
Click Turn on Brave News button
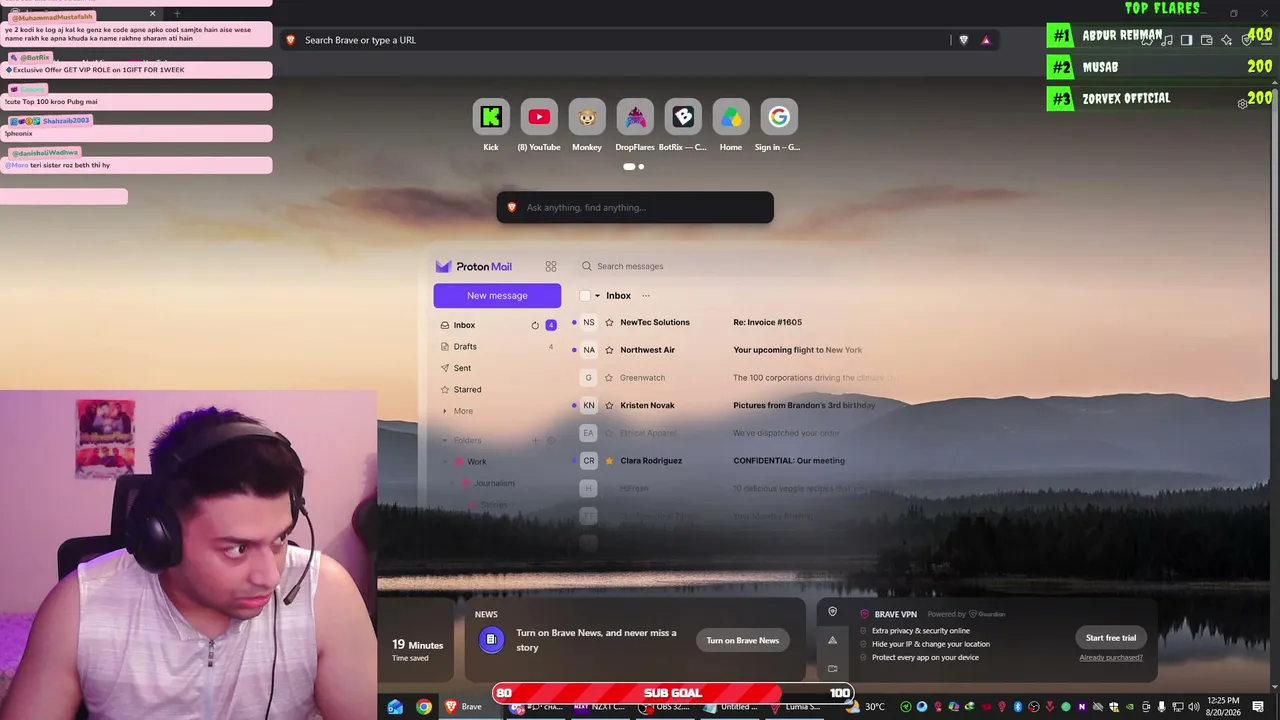point(743,641)
